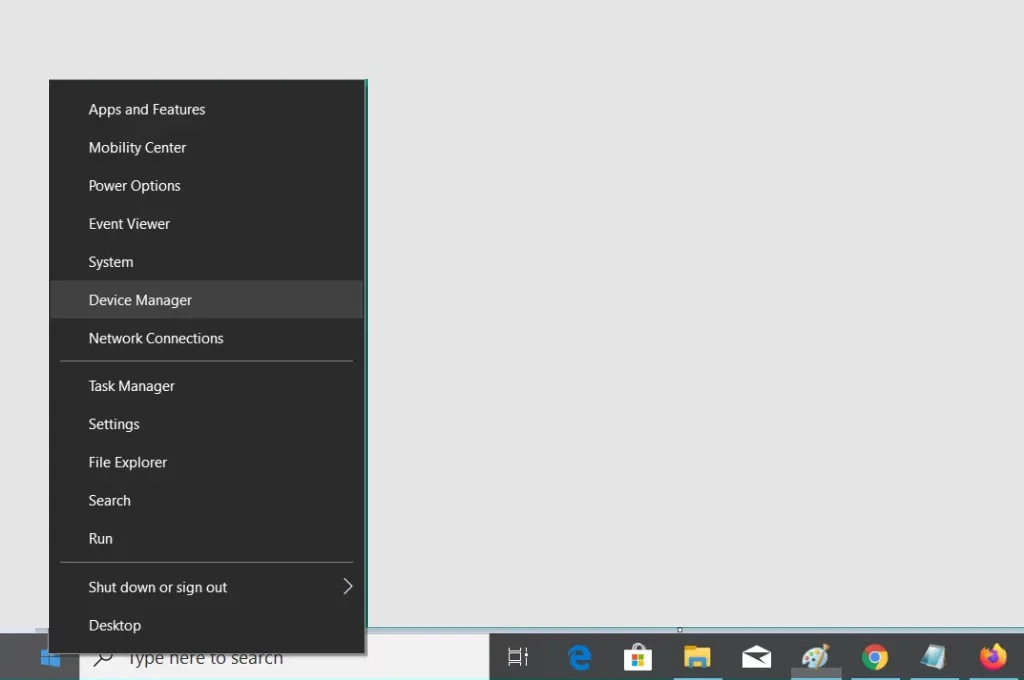Viewport: 1024px width, 680px height.
Task: Choose System in the power menu
Action: click(206, 262)
